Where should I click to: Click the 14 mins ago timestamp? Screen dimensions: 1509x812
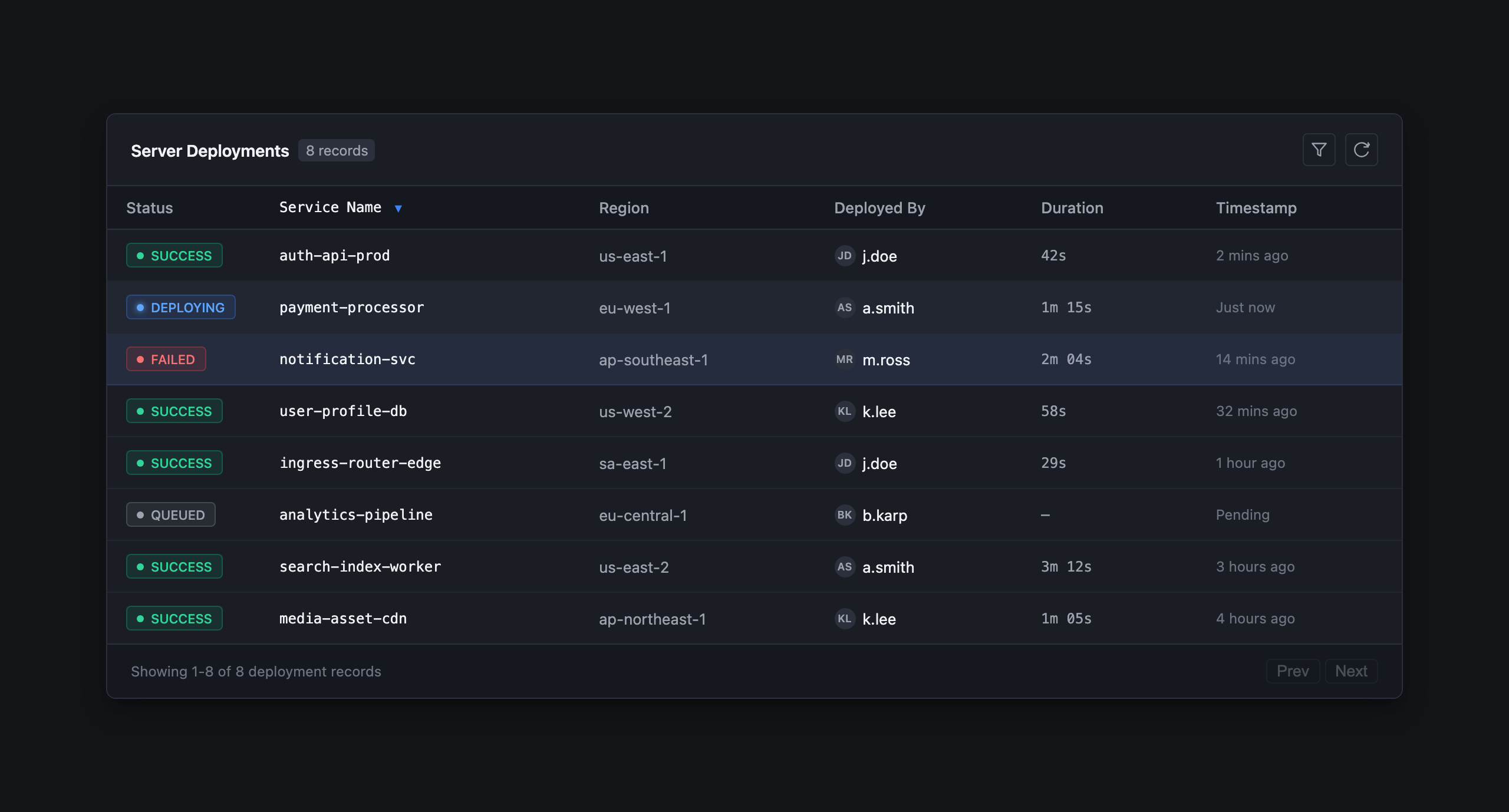(x=1256, y=359)
